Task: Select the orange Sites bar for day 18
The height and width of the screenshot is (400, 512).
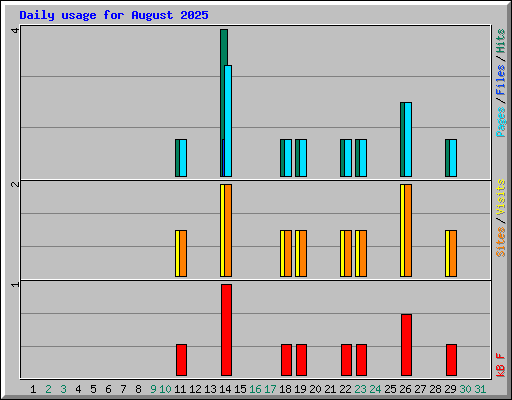Action: (288, 253)
